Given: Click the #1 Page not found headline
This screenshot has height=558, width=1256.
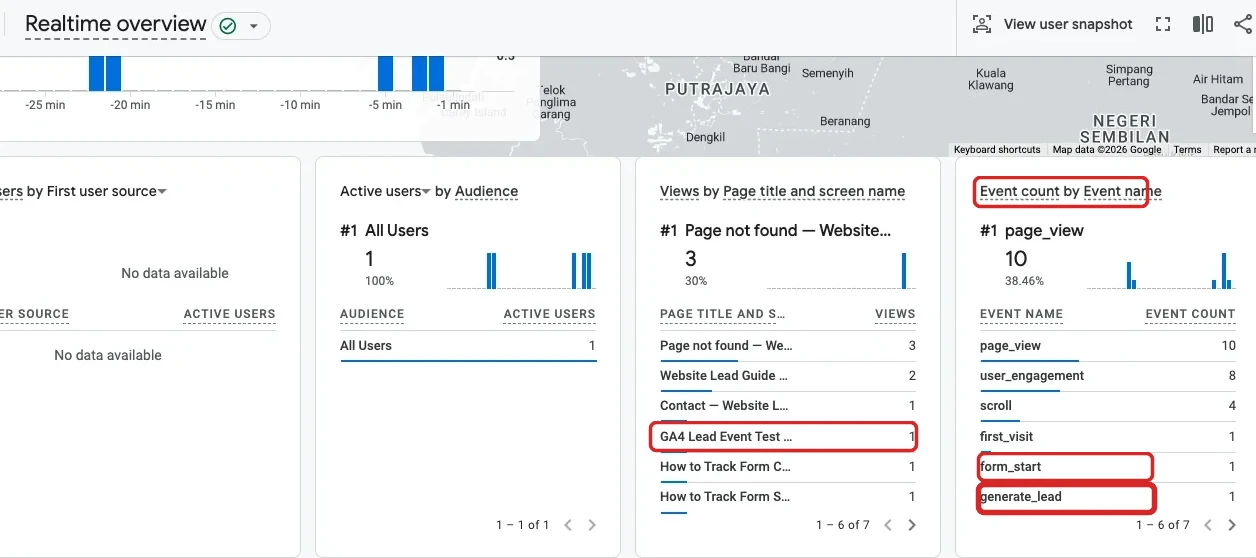Looking at the screenshot, I should (x=775, y=230).
